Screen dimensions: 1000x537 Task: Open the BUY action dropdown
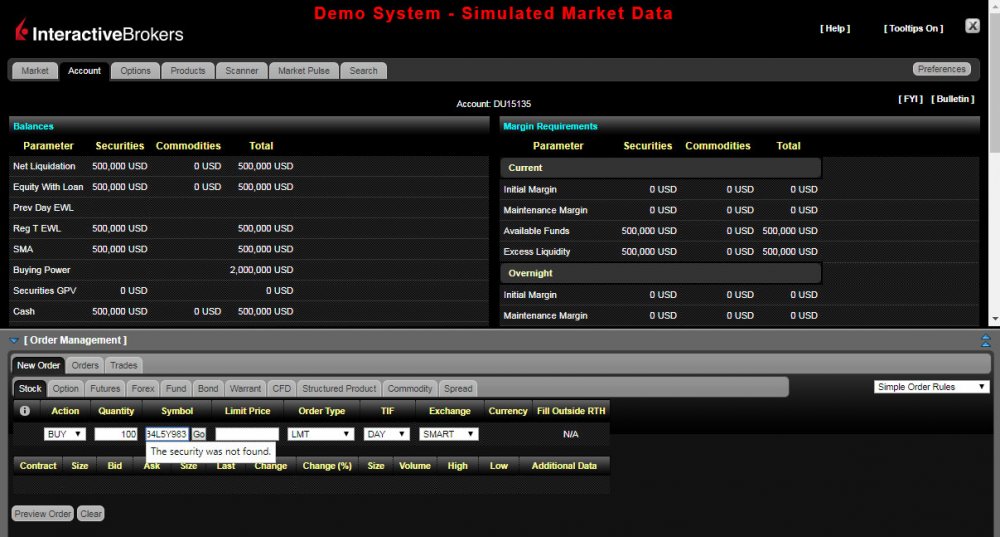tap(65, 434)
